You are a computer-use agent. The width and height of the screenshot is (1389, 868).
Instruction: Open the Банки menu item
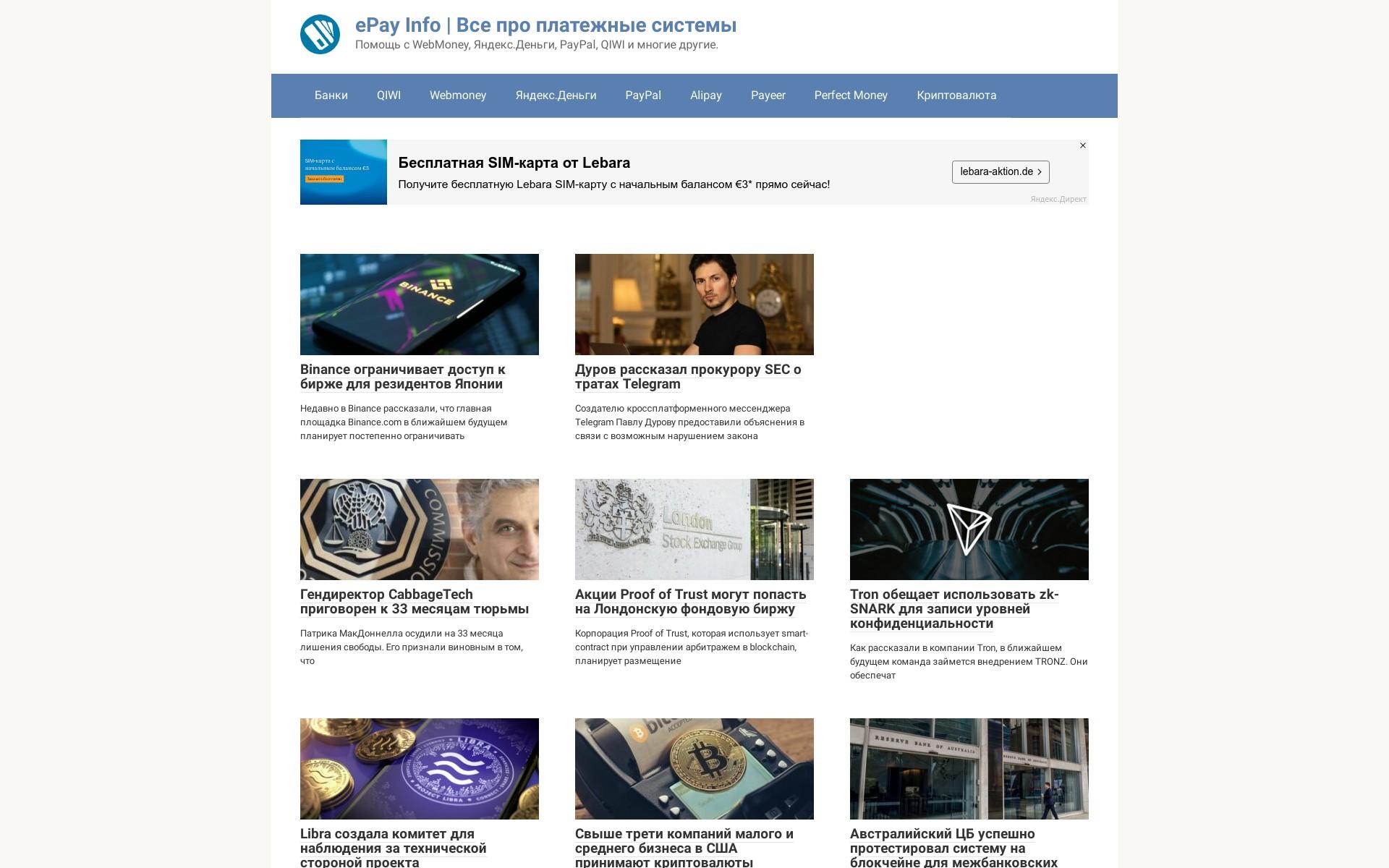(331, 95)
